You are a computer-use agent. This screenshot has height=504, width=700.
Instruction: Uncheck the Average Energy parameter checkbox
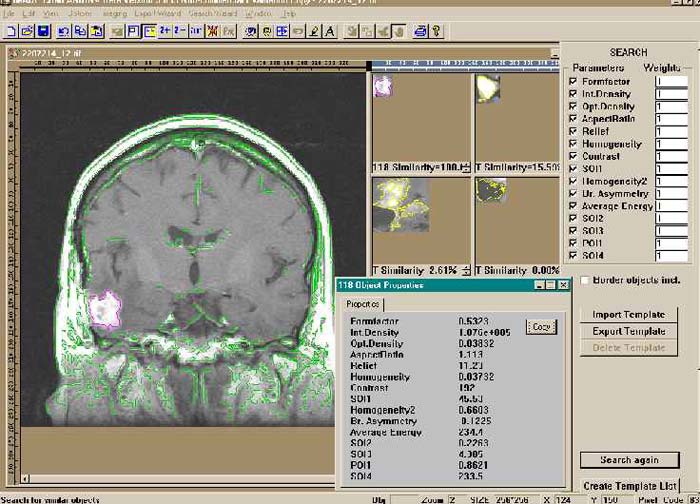point(573,206)
